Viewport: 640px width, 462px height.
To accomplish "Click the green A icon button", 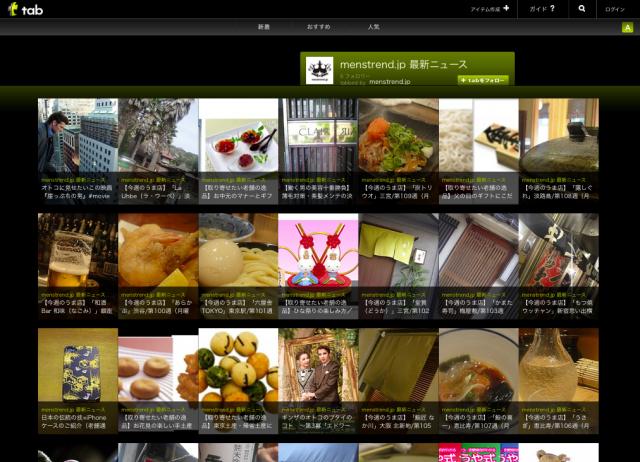I will click(x=627, y=28).
